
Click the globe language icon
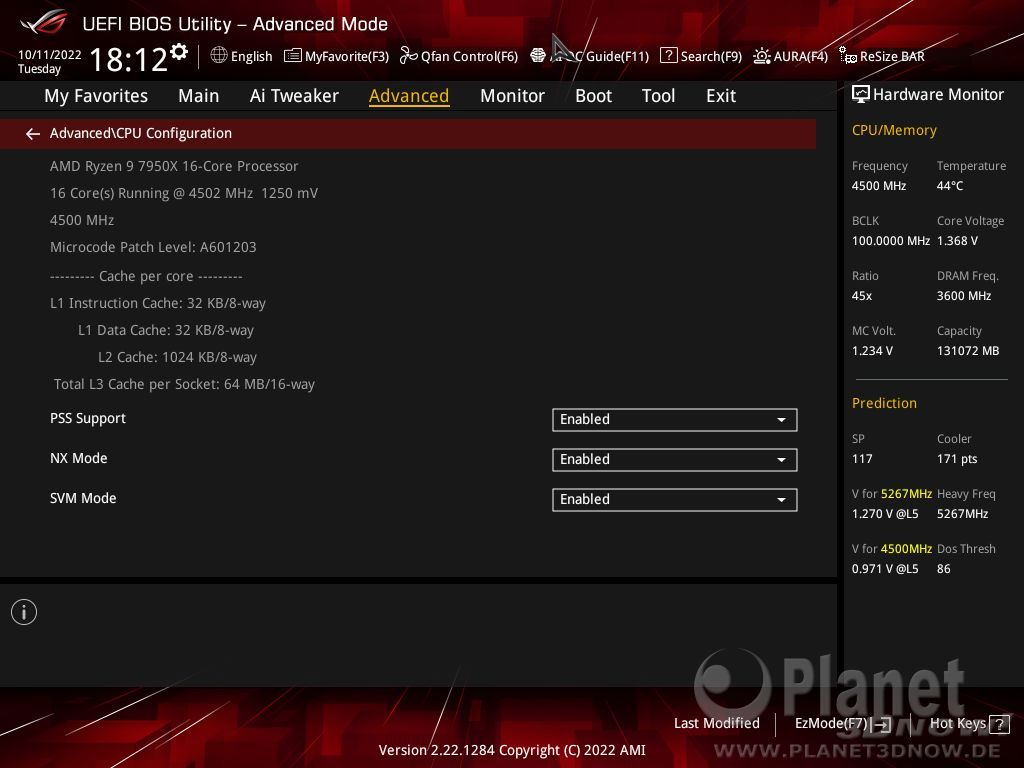pyautogui.click(x=219, y=56)
